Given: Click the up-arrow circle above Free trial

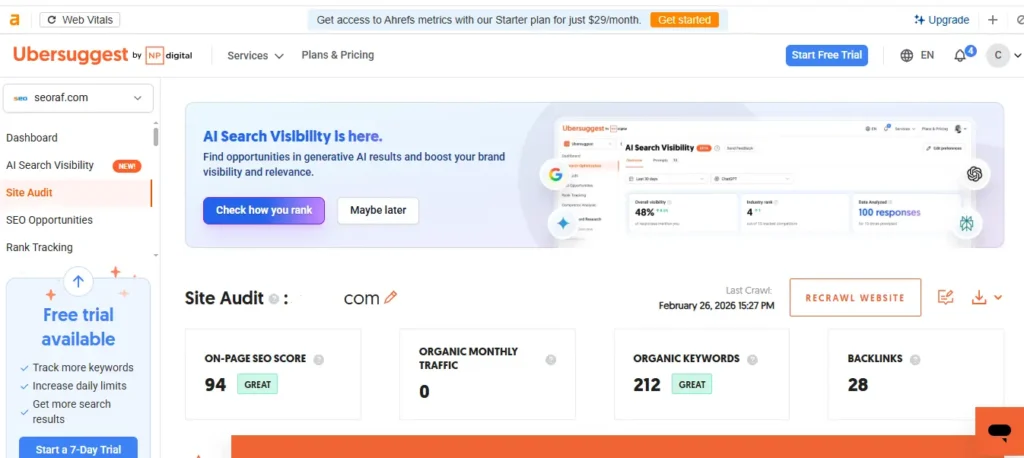Looking at the screenshot, I should (x=78, y=282).
